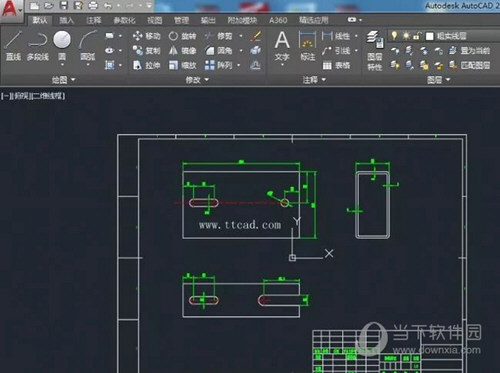The image size is (500, 373).
Task: Select the Leader (引线) tool
Action: tap(336, 51)
